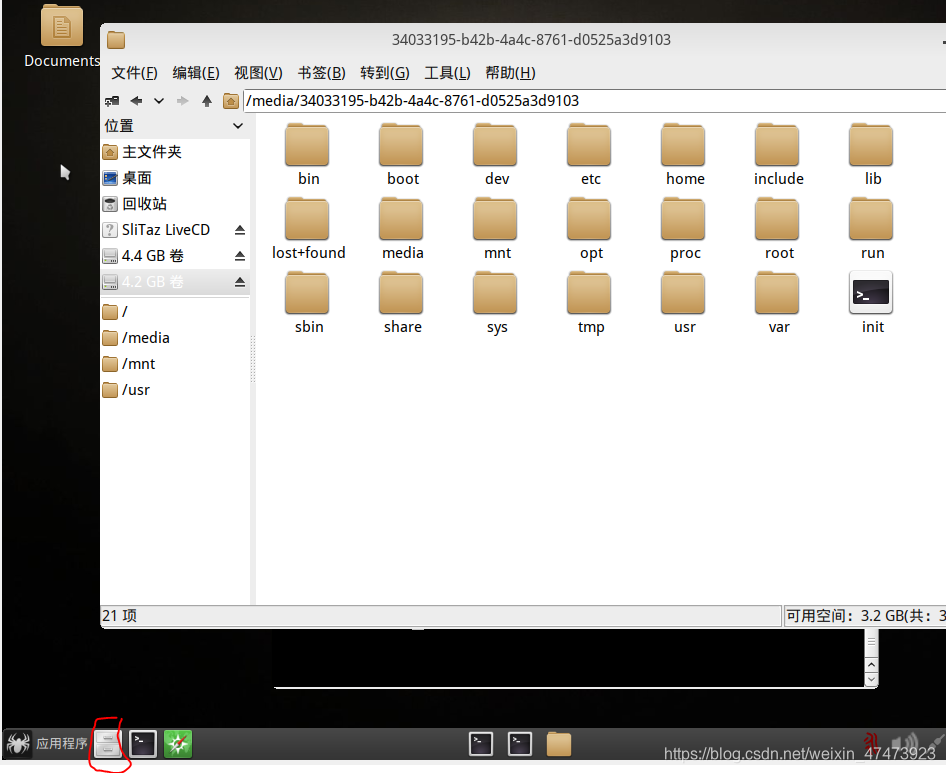Open Documents folder on desktop
Image resolution: width=946 pixels, height=773 pixels.
pyautogui.click(x=62, y=36)
